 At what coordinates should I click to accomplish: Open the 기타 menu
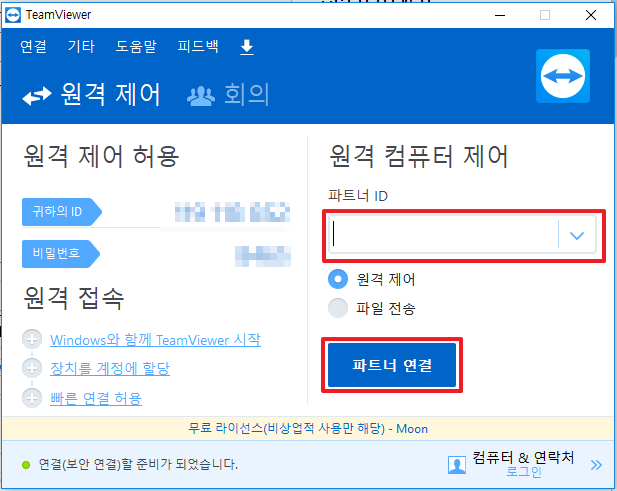[x=81, y=46]
